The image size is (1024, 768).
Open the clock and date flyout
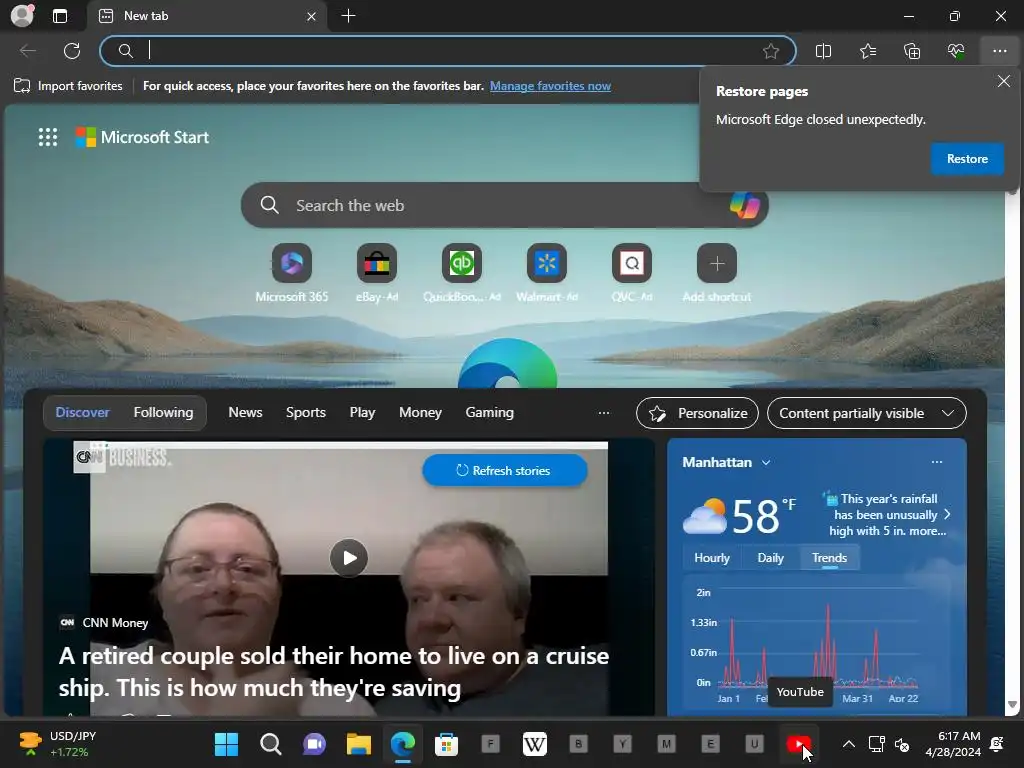pos(953,744)
